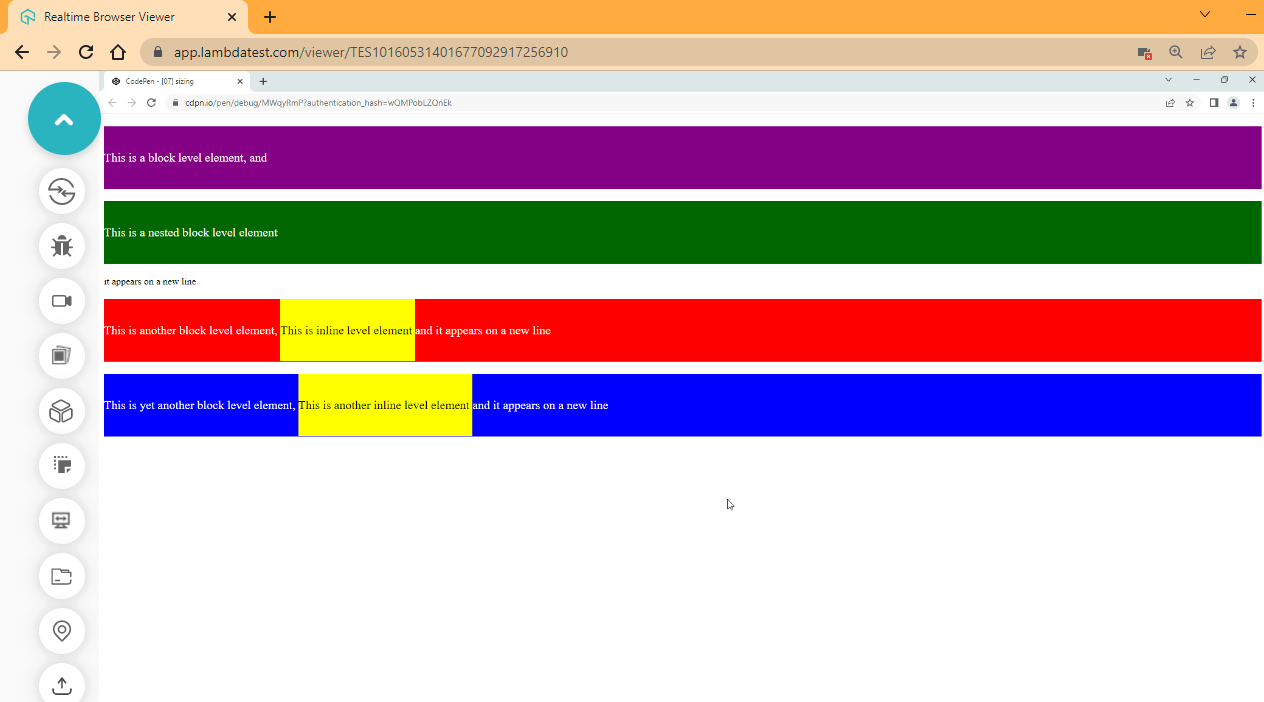Open the files folder icon in sidebar
Screen dimensions: 1264x702
[x=62, y=576]
